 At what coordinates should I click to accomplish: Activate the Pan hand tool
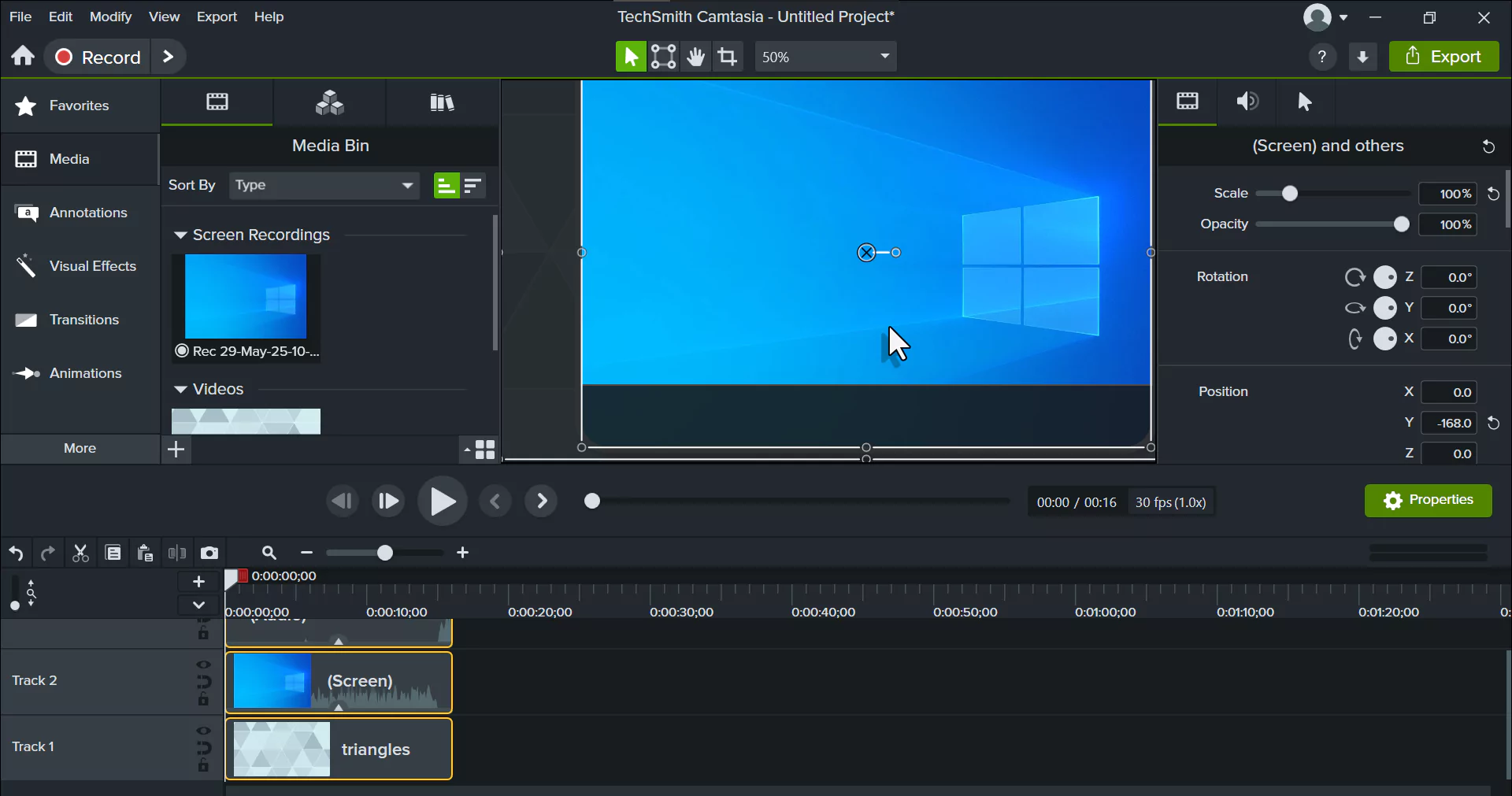(696, 57)
